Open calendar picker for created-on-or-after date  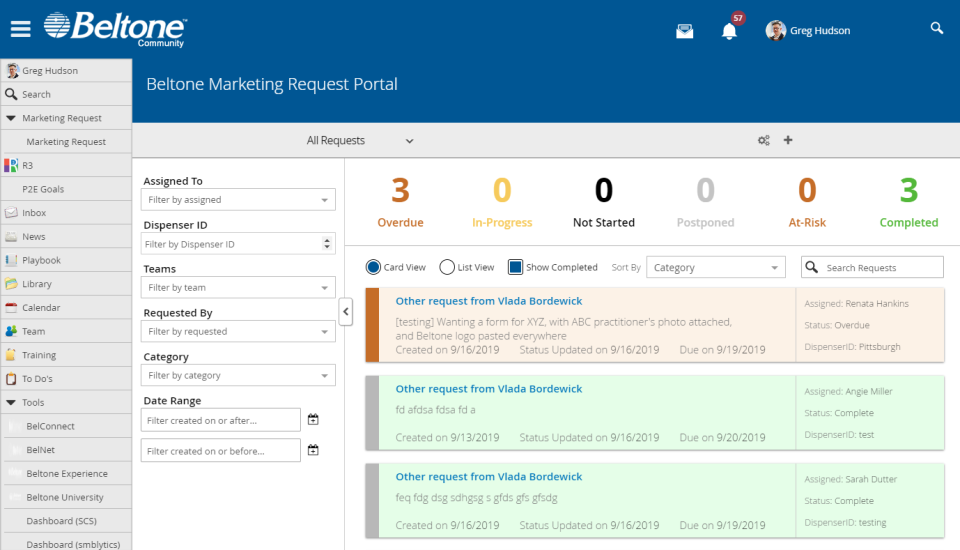click(313, 420)
